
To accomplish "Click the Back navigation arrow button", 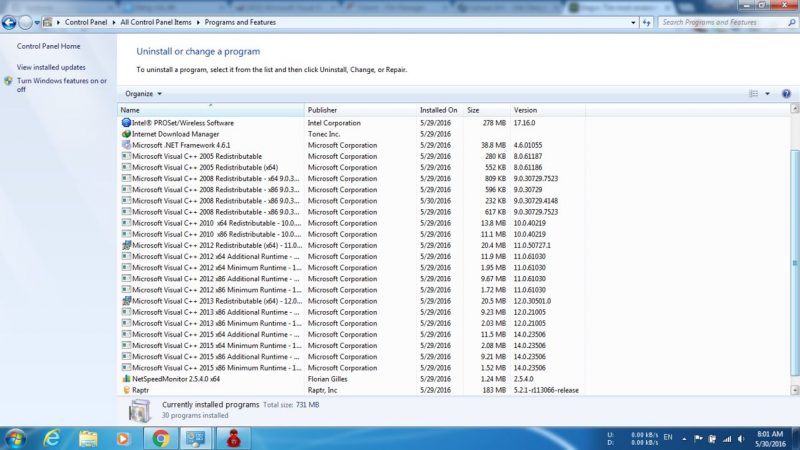I will tap(9, 22).
